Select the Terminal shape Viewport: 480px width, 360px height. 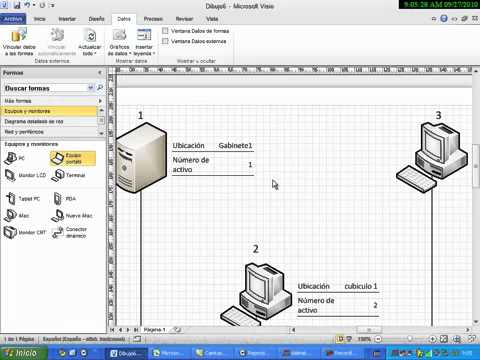click(x=69, y=175)
